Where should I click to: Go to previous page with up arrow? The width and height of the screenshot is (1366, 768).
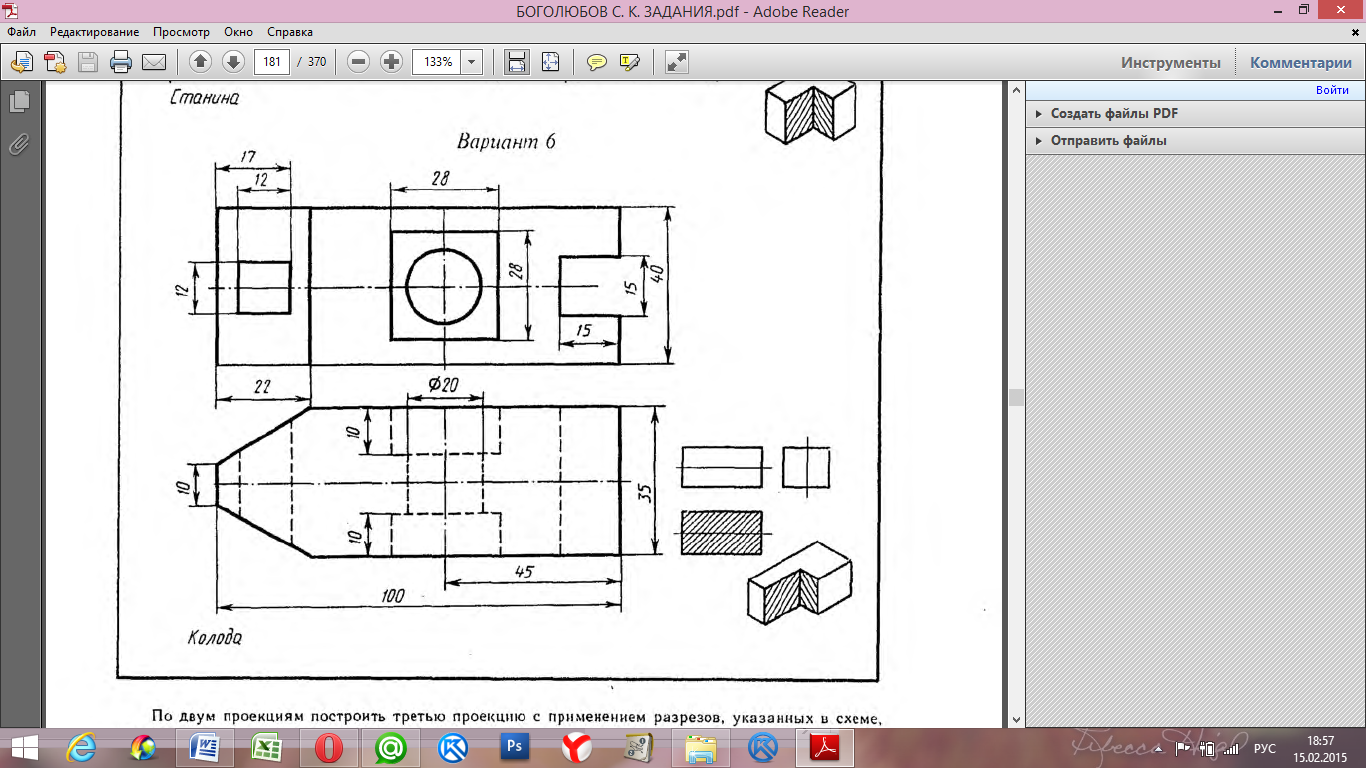[x=200, y=62]
